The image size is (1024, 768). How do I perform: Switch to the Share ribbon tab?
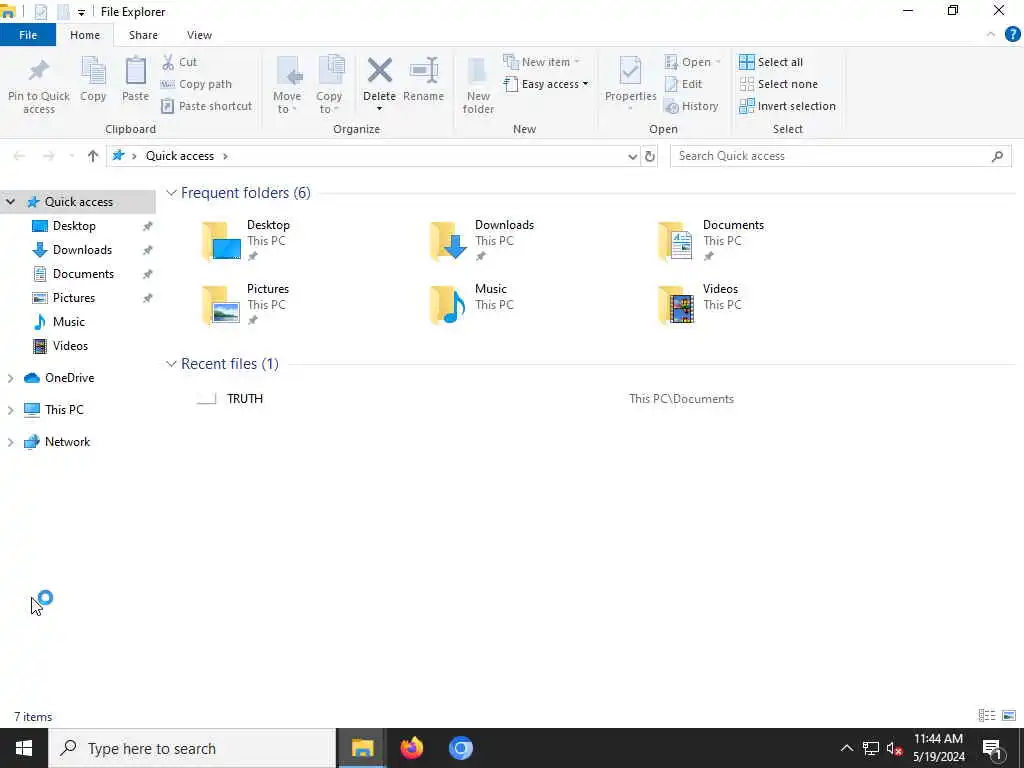click(143, 35)
